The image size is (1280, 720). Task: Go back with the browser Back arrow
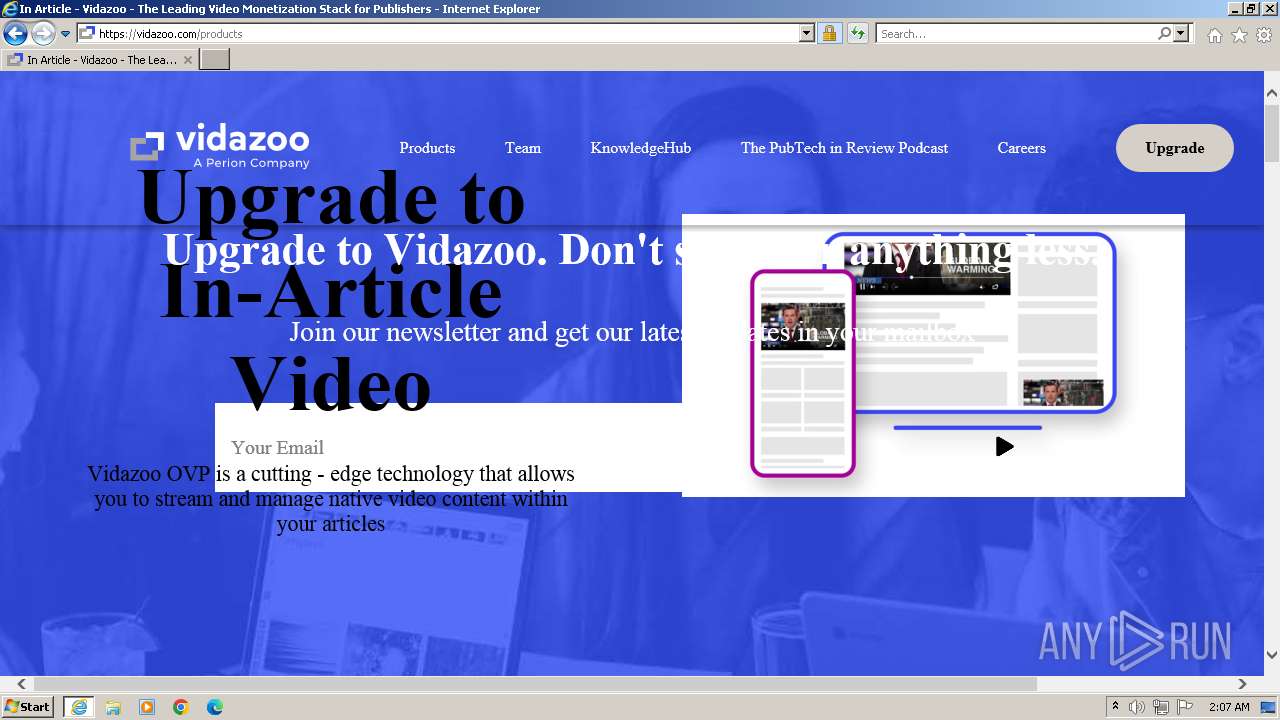tap(15, 34)
